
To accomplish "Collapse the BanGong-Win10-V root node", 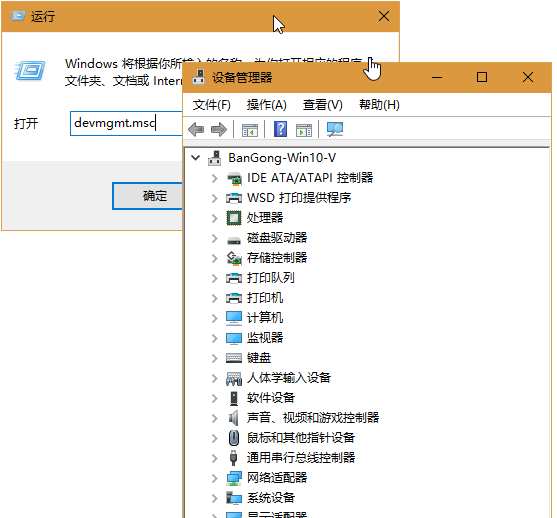I will pos(195,157).
